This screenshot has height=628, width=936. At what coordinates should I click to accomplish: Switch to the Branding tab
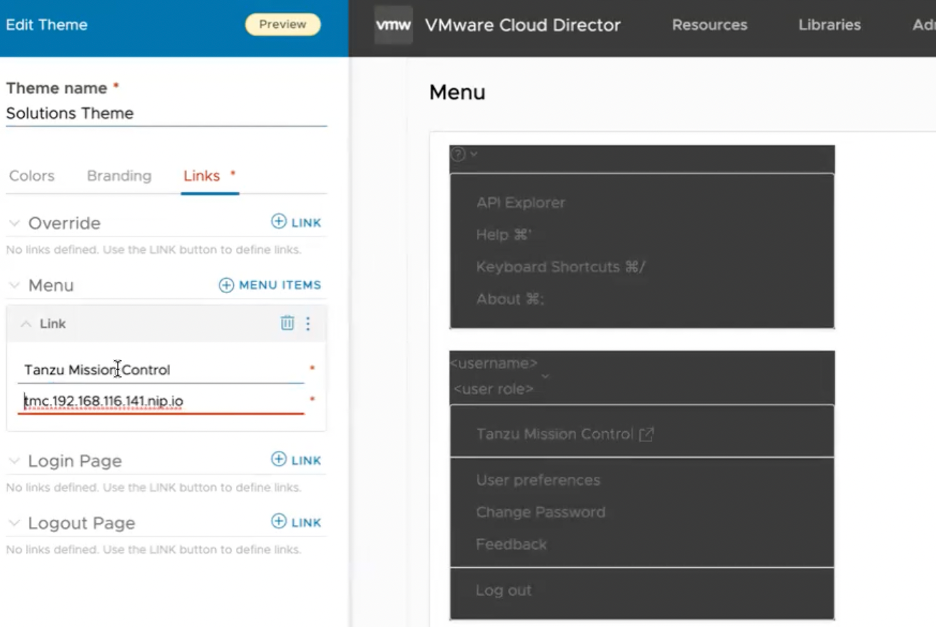click(119, 175)
